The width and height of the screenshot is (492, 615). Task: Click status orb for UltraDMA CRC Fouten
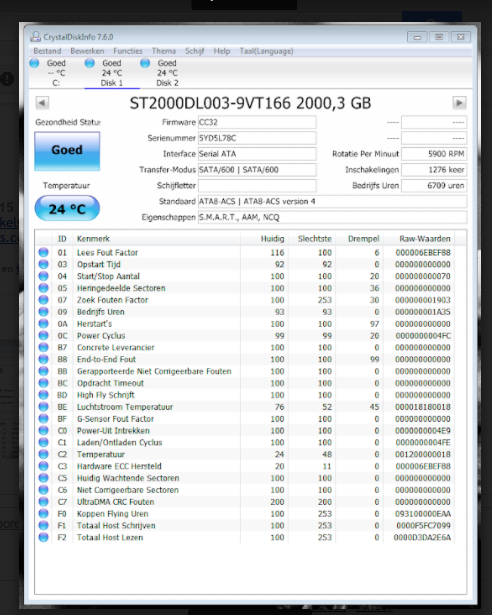pyautogui.click(x=44, y=502)
